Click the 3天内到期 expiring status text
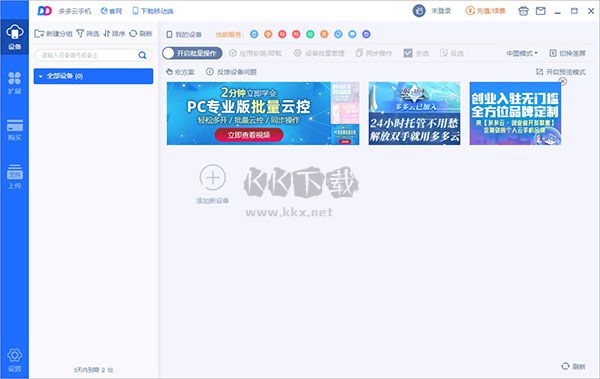The height and width of the screenshot is (379, 600). [x=93, y=370]
